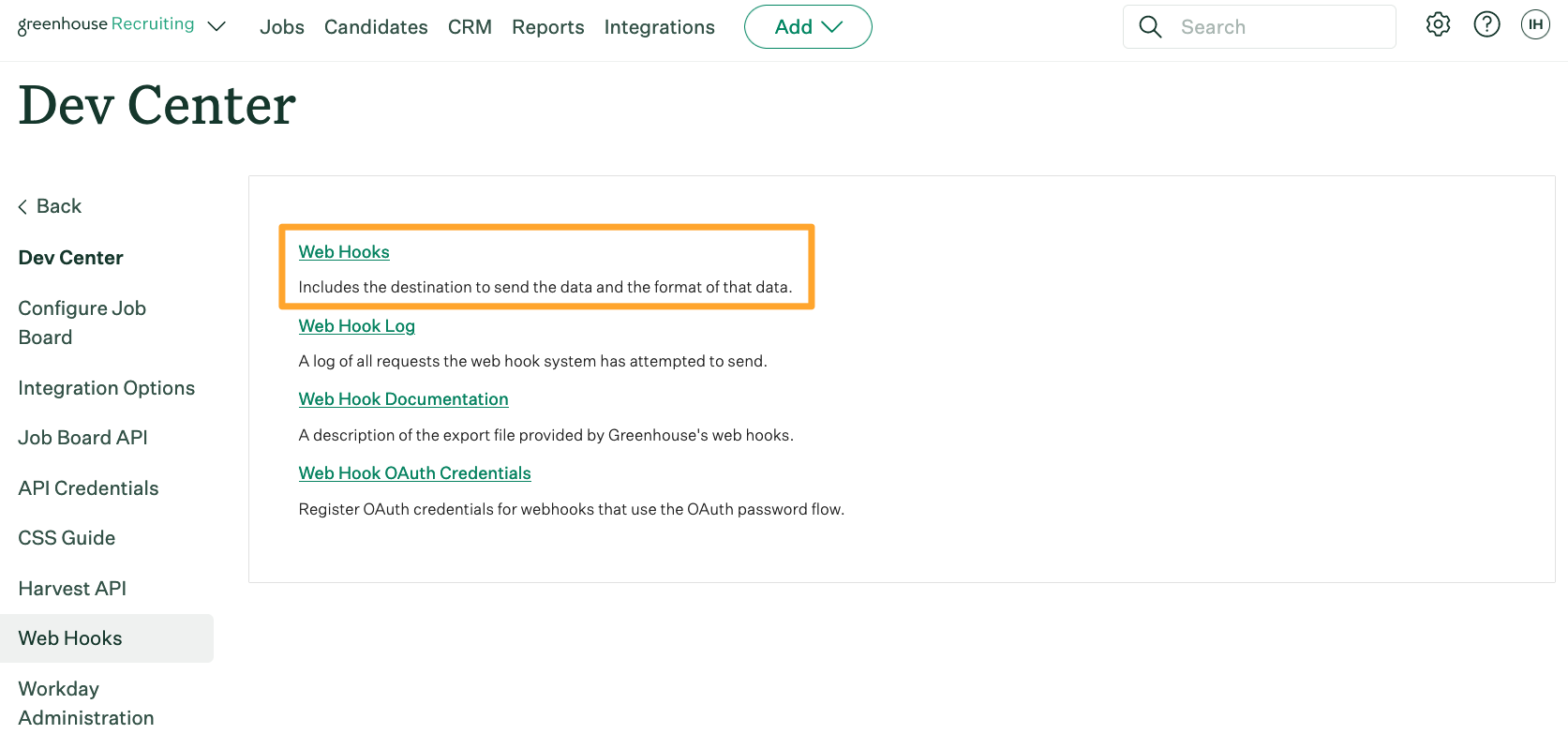The height and width of the screenshot is (734, 1568).
Task: Go to the Jobs tab
Action: [282, 27]
